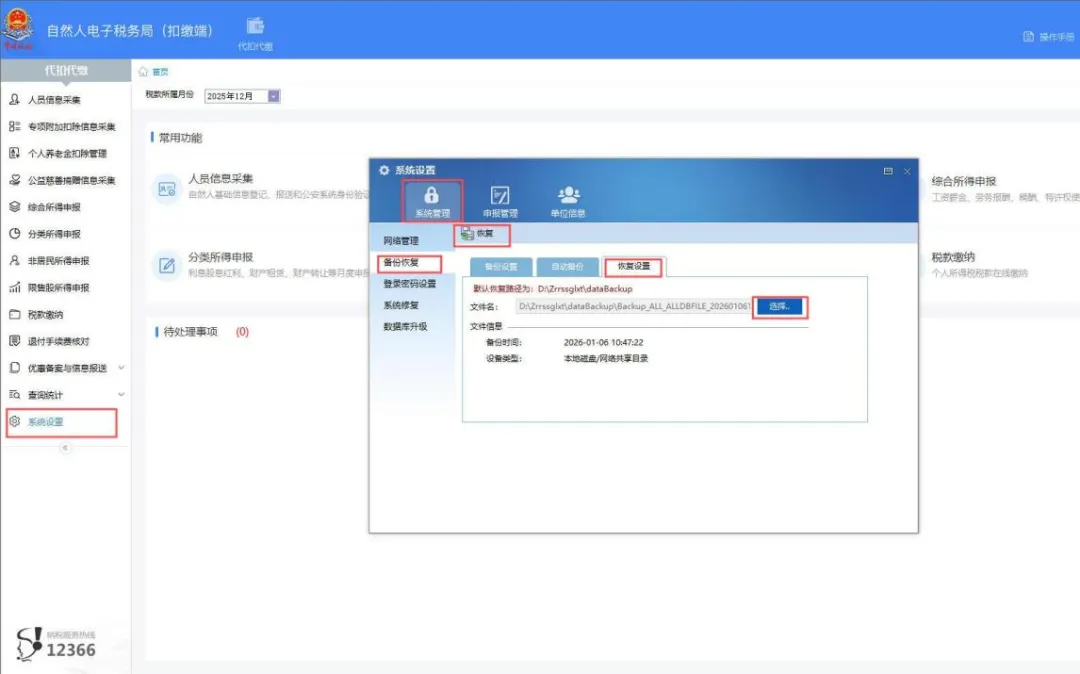Image resolution: width=1080 pixels, height=674 pixels.
Task: Expand the 查询统计 chevron
Action: pyautogui.click(x=121, y=394)
